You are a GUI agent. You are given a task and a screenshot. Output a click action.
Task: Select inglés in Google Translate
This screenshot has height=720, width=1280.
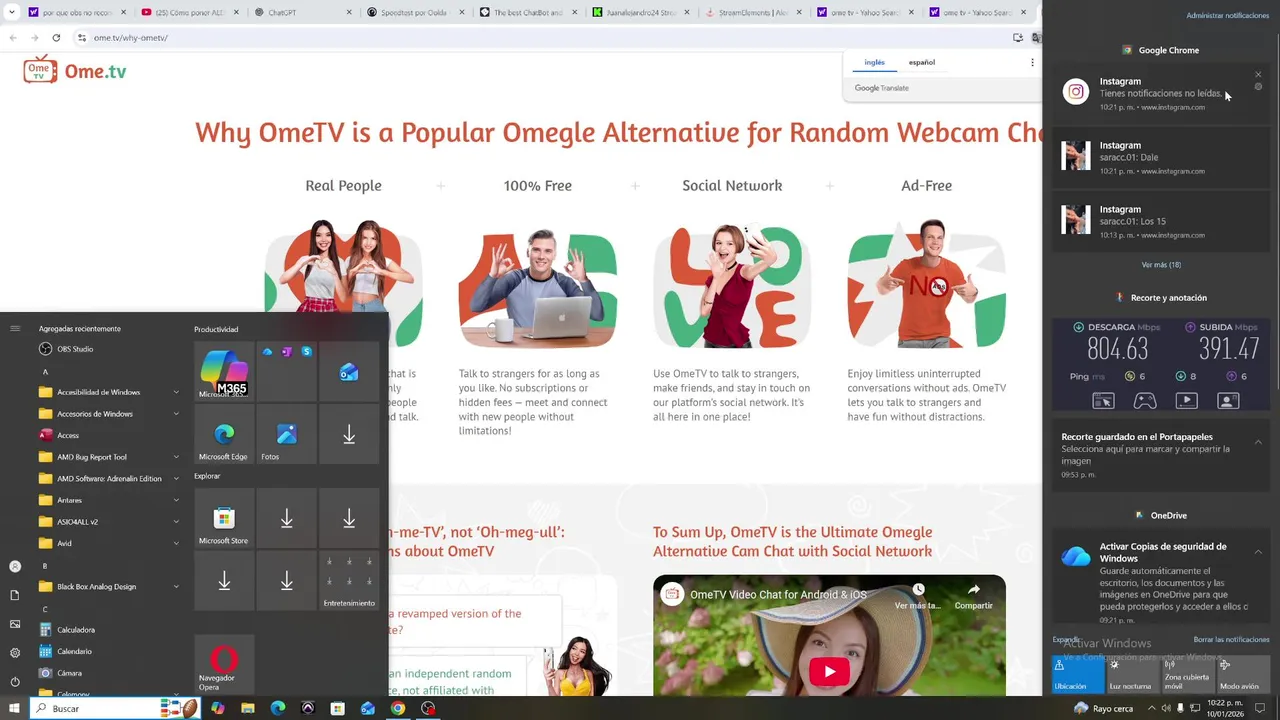[x=875, y=62]
